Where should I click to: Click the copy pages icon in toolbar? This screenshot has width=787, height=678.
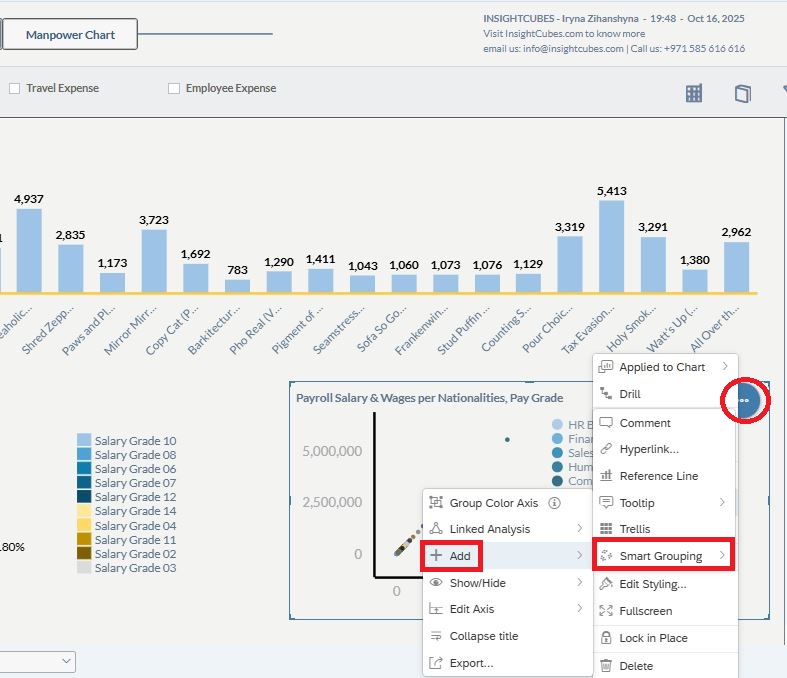742,93
